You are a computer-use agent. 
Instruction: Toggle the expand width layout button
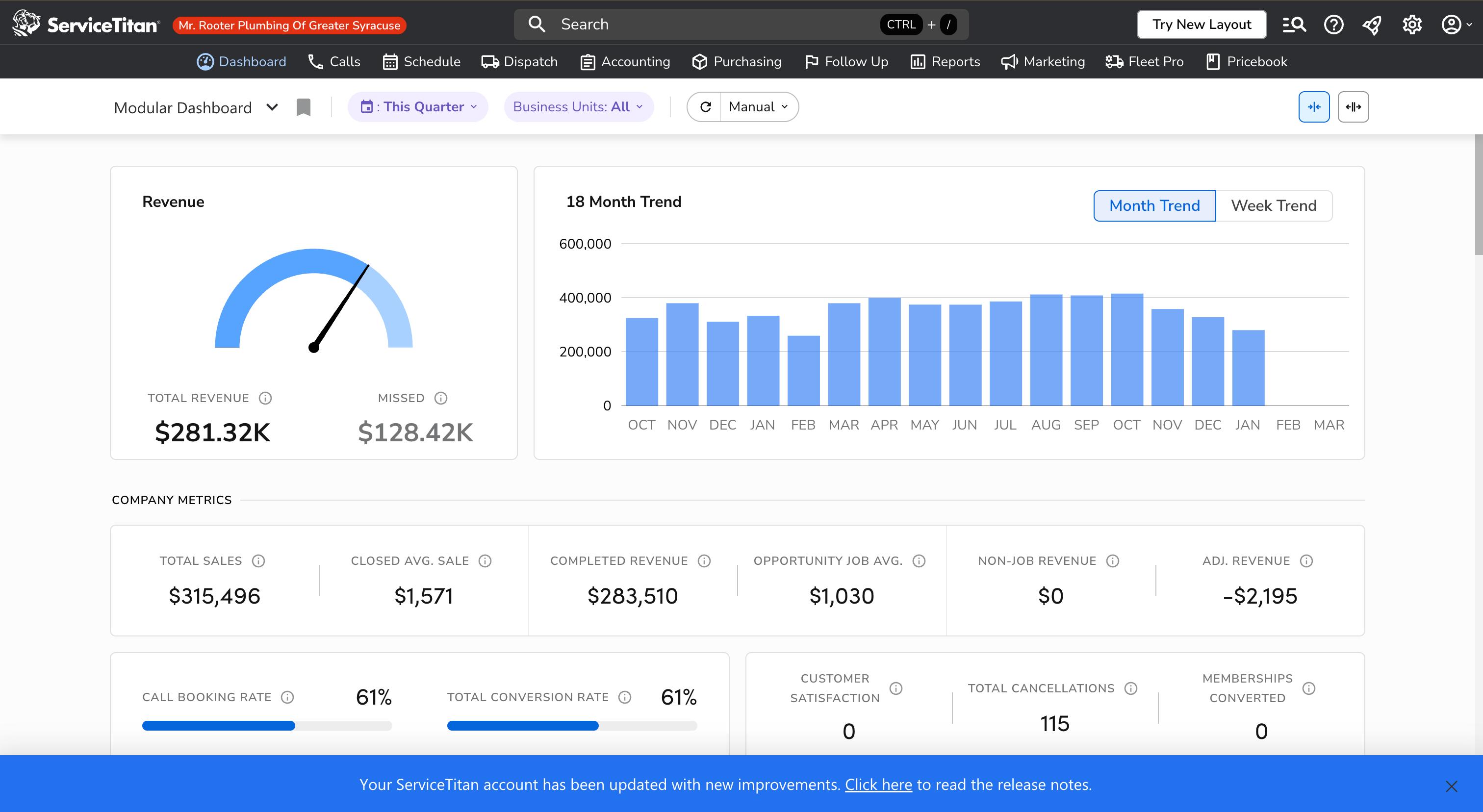tap(1353, 107)
